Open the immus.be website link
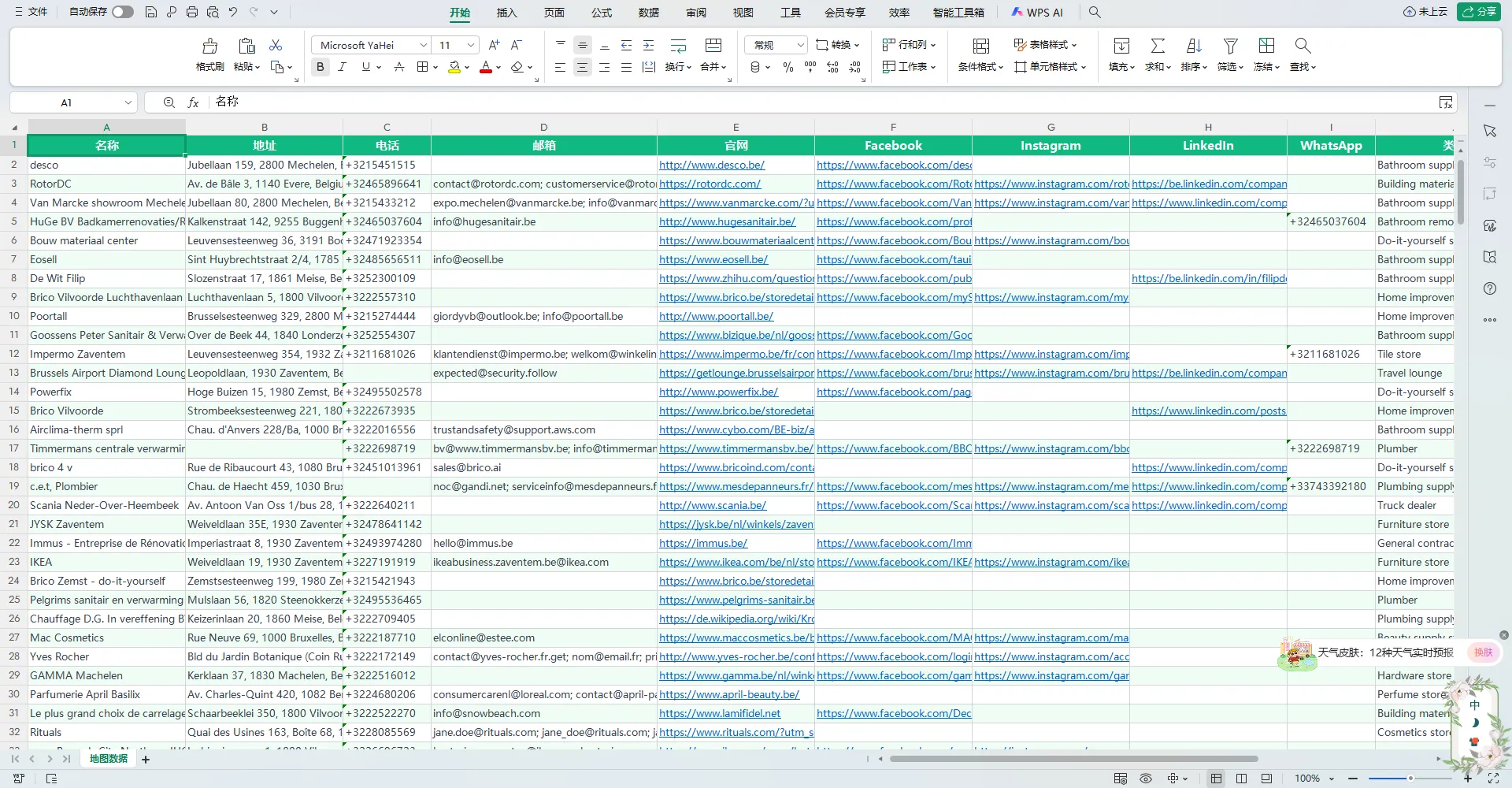Viewport: 1512px width, 788px height. tap(703, 543)
